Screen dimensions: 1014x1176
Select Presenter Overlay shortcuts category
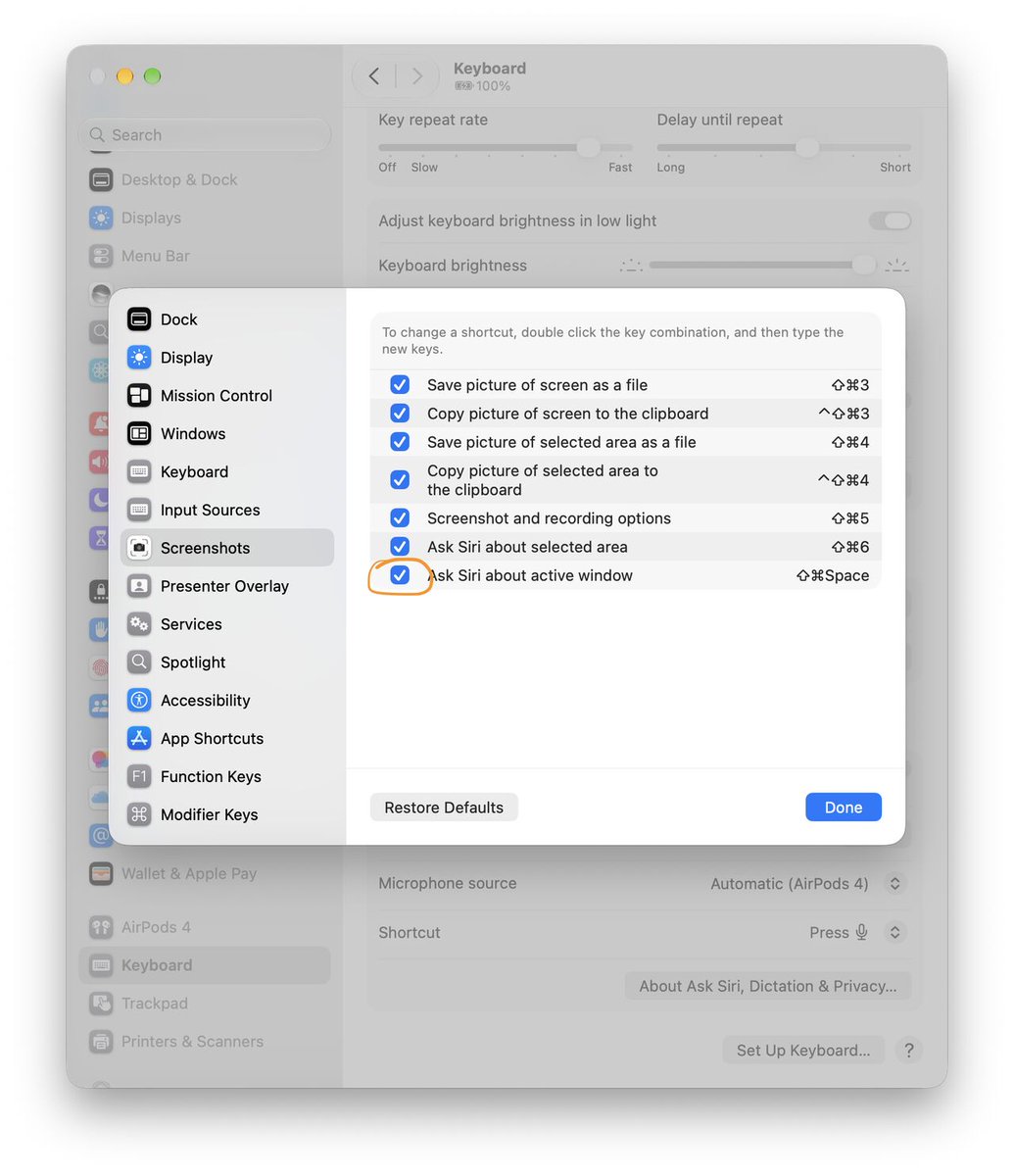[x=227, y=587]
